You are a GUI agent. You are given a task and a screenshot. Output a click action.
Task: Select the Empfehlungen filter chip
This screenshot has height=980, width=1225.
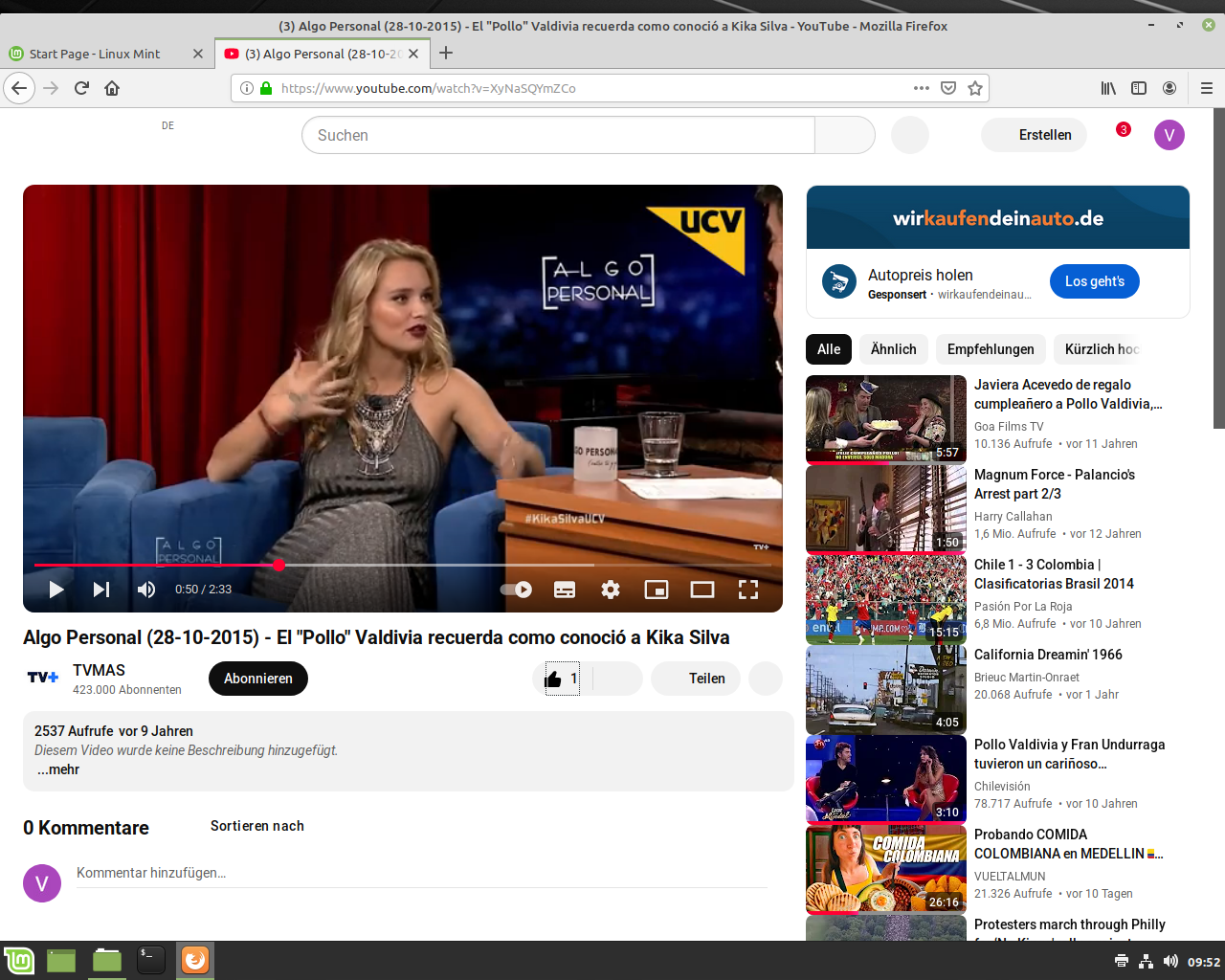point(991,349)
